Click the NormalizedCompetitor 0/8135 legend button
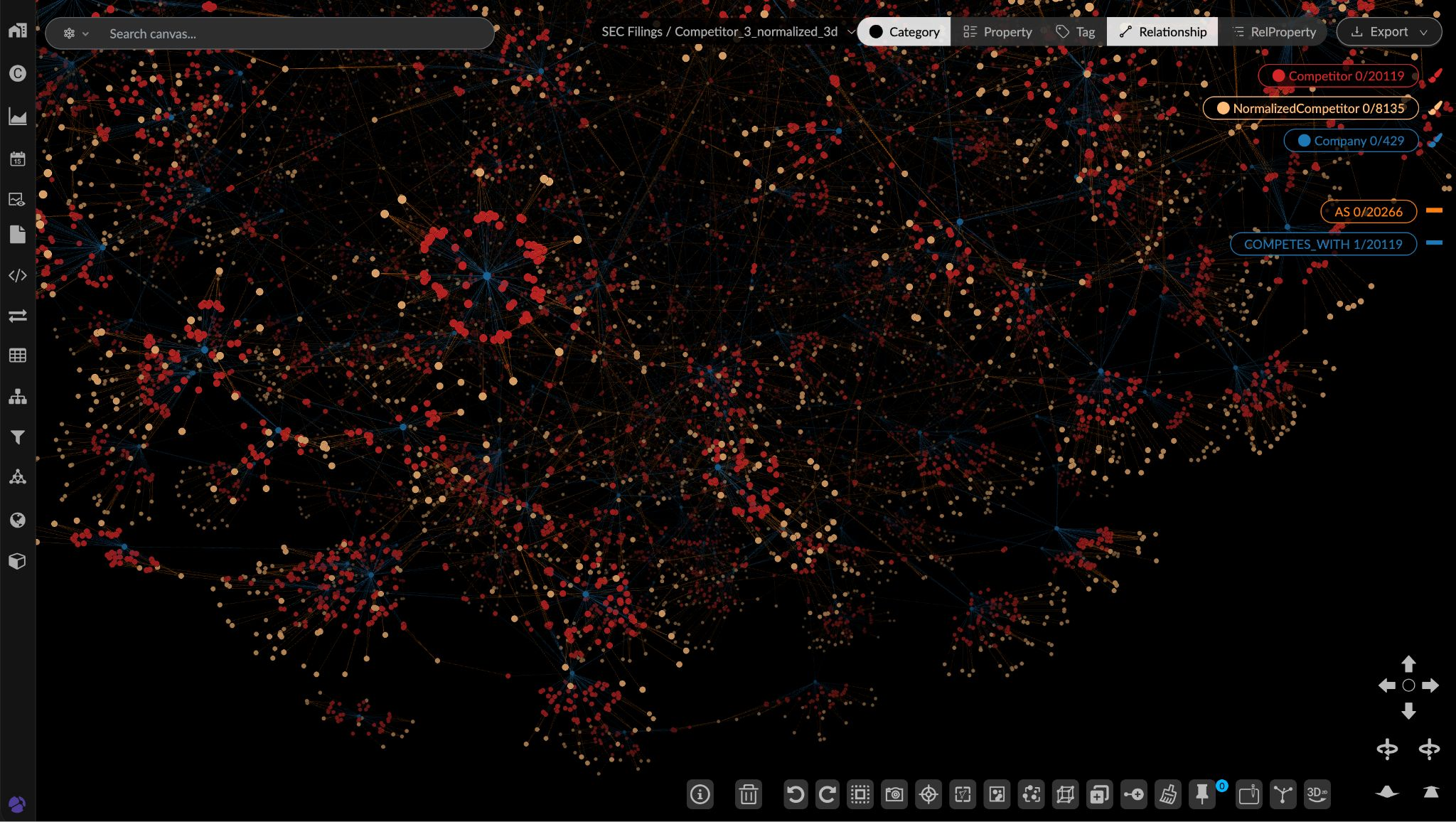This screenshot has height=822, width=1456. click(x=1310, y=108)
